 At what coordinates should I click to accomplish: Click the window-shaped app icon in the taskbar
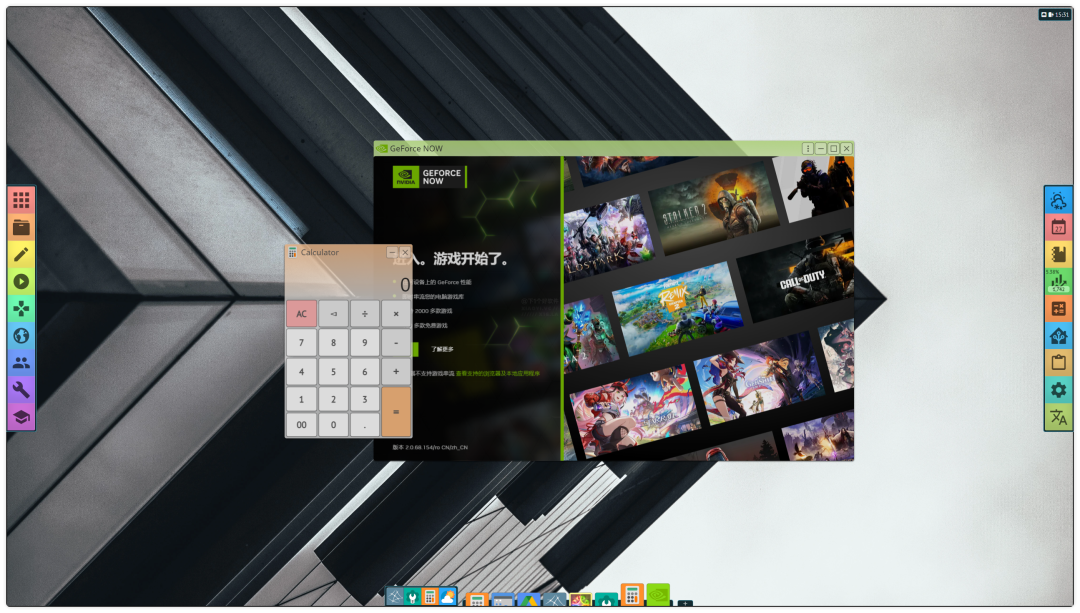click(x=503, y=599)
